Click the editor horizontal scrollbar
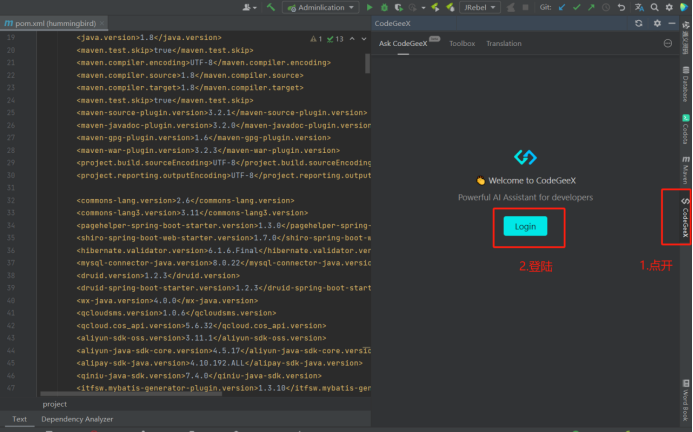The image size is (693, 432). (131, 393)
